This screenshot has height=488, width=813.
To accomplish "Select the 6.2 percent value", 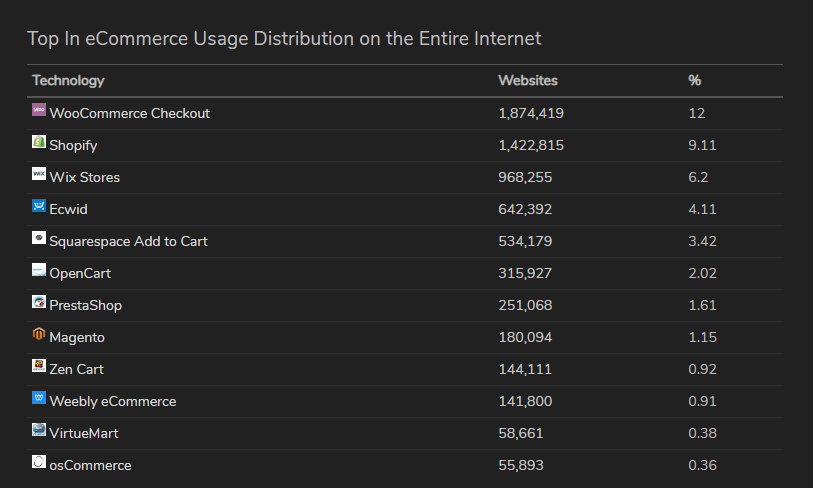I will 698,177.
